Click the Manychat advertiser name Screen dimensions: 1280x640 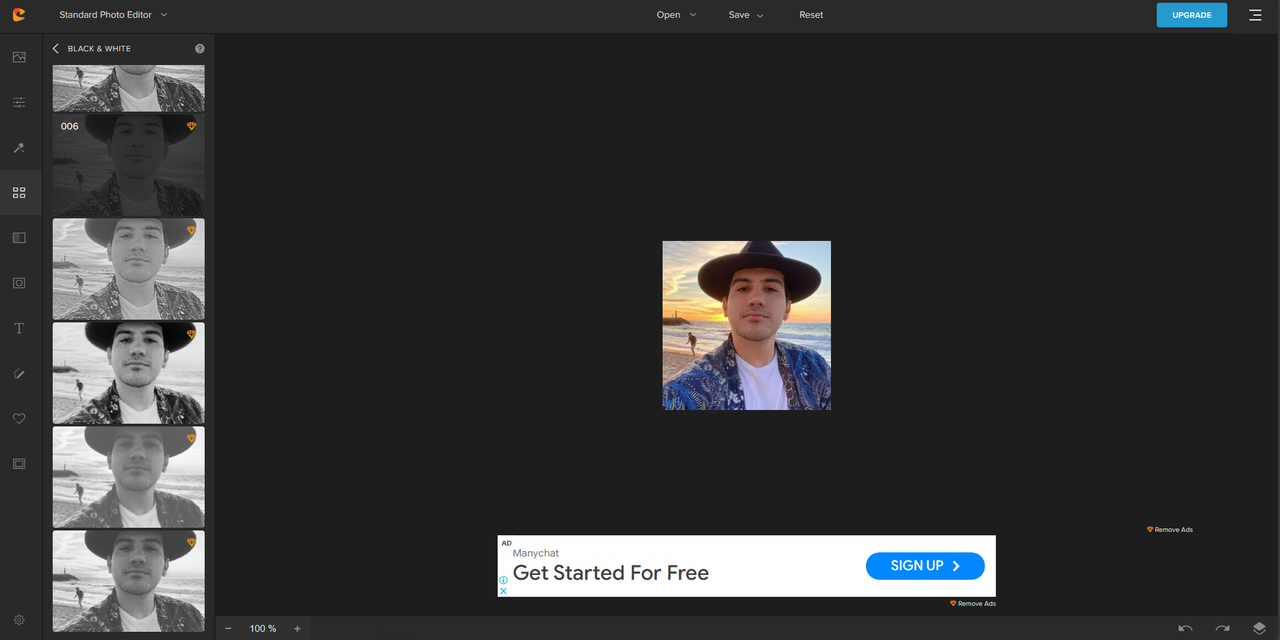[536, 553]
